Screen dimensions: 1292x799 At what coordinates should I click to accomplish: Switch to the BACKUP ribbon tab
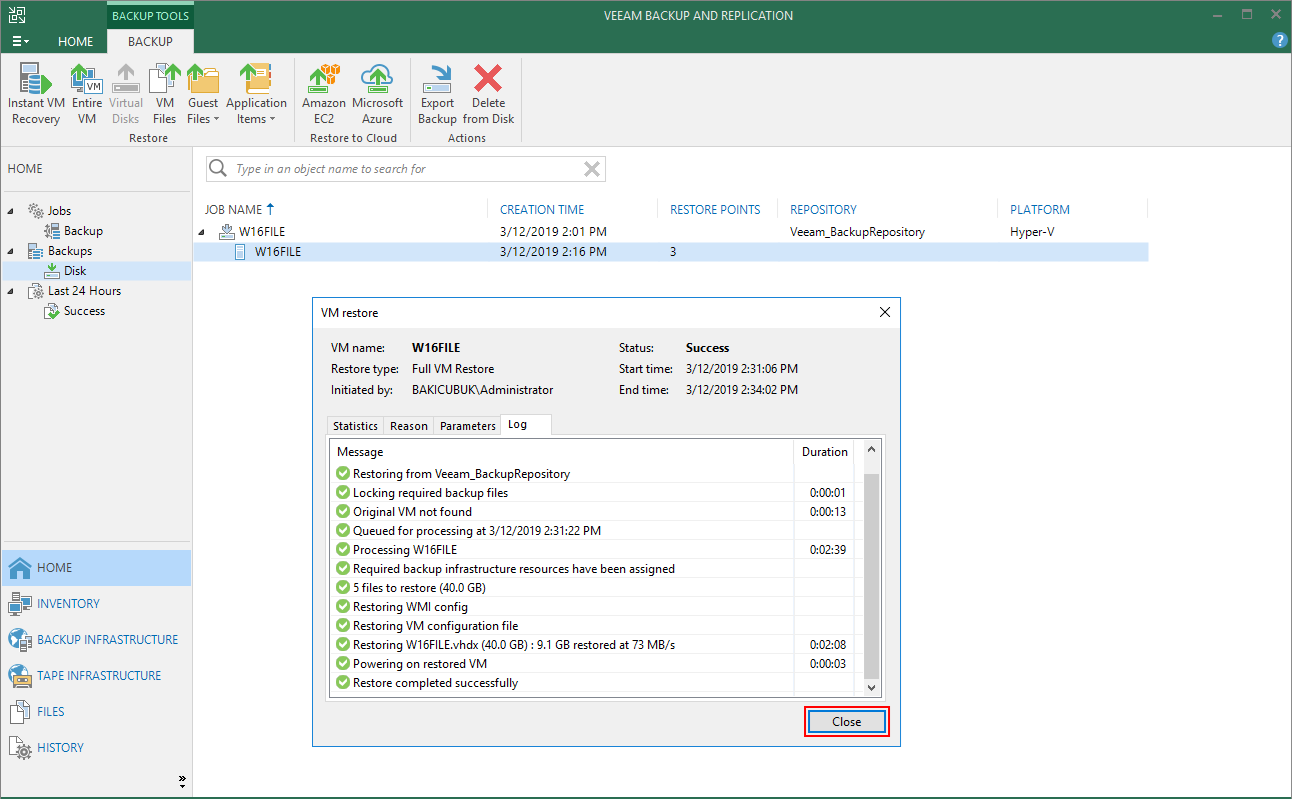click(x=150, y=42)
